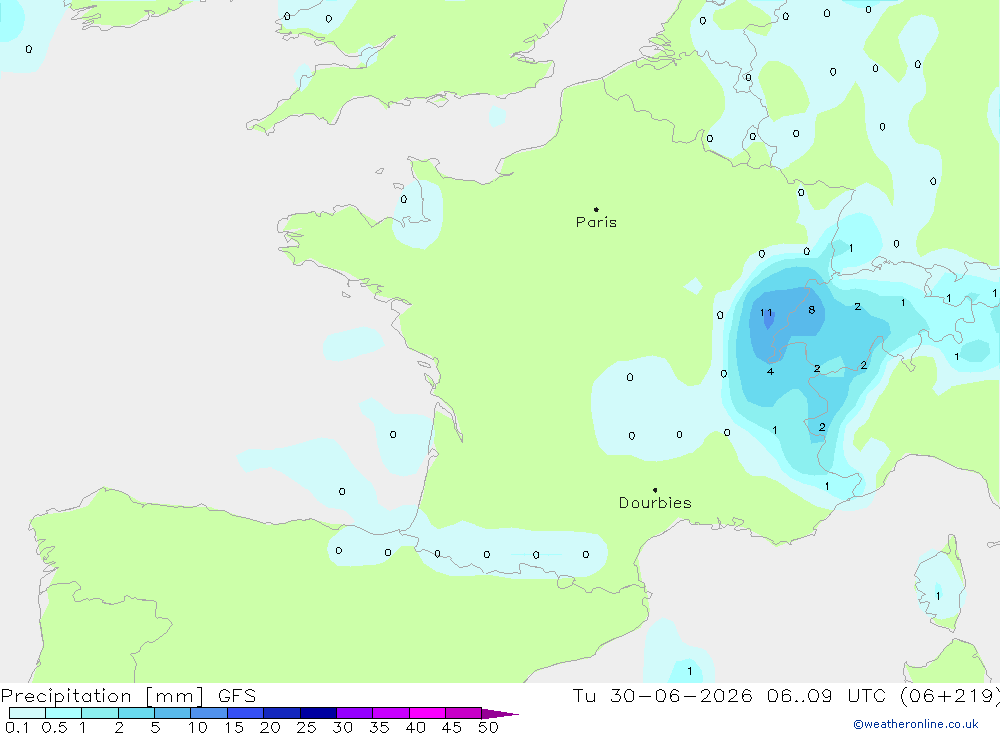Click the 1 mm value south of Spain coast

click(690, 670)
